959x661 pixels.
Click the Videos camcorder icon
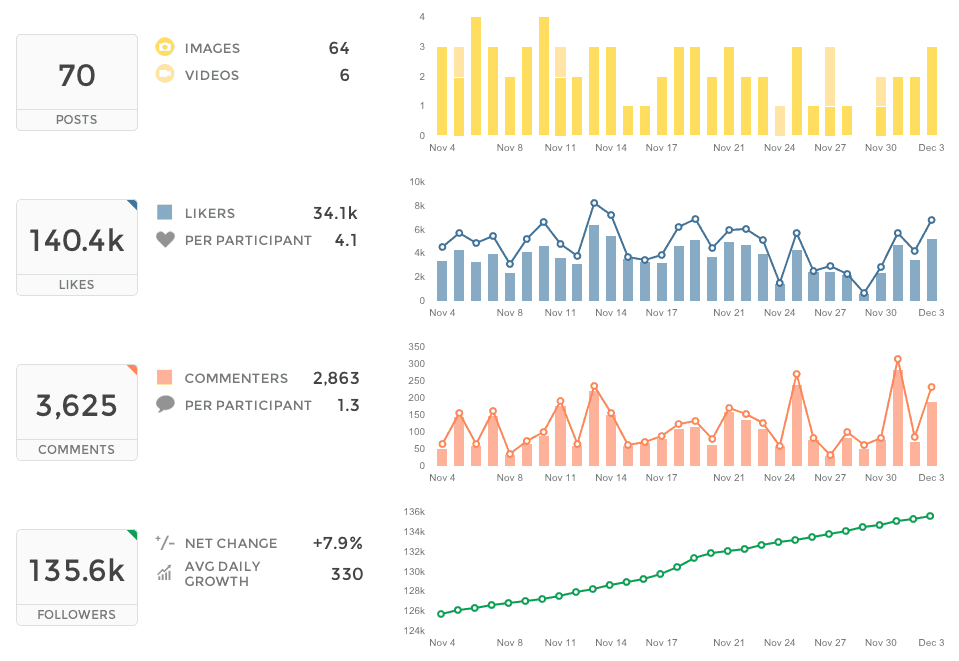click(165, 74)
